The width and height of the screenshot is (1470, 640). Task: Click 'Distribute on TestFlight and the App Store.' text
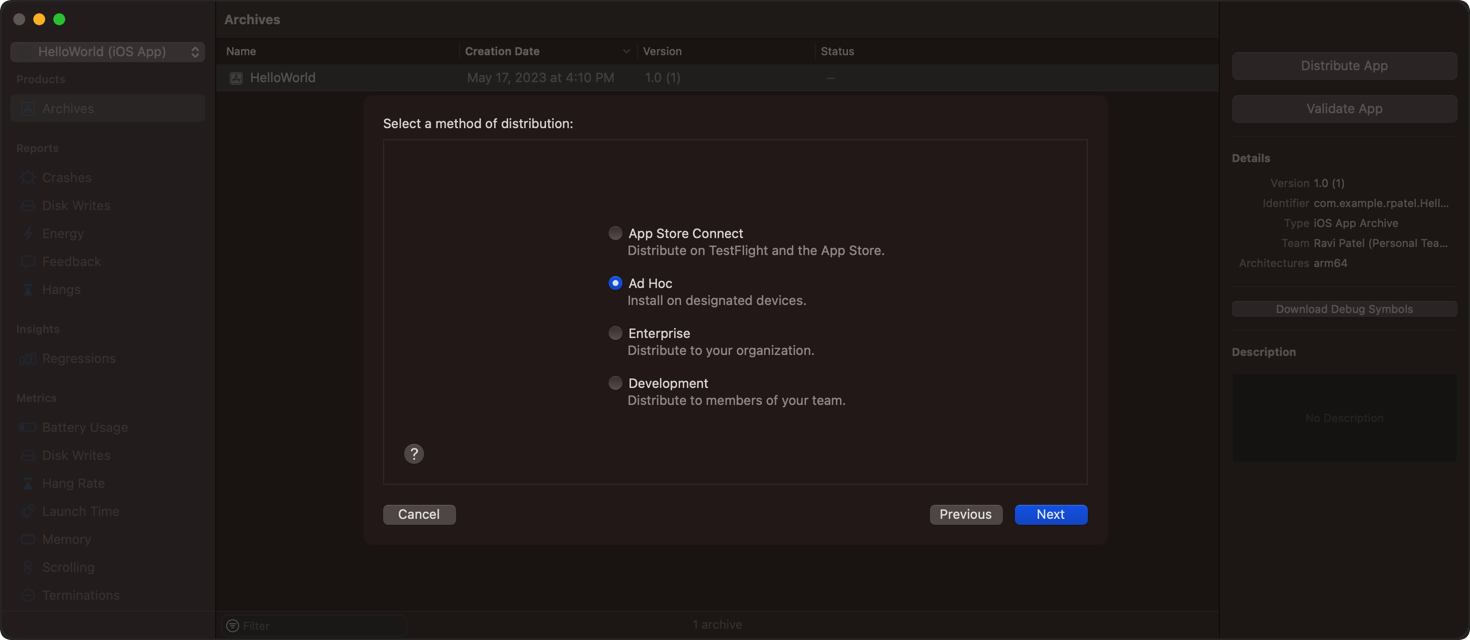coord(756,251)
